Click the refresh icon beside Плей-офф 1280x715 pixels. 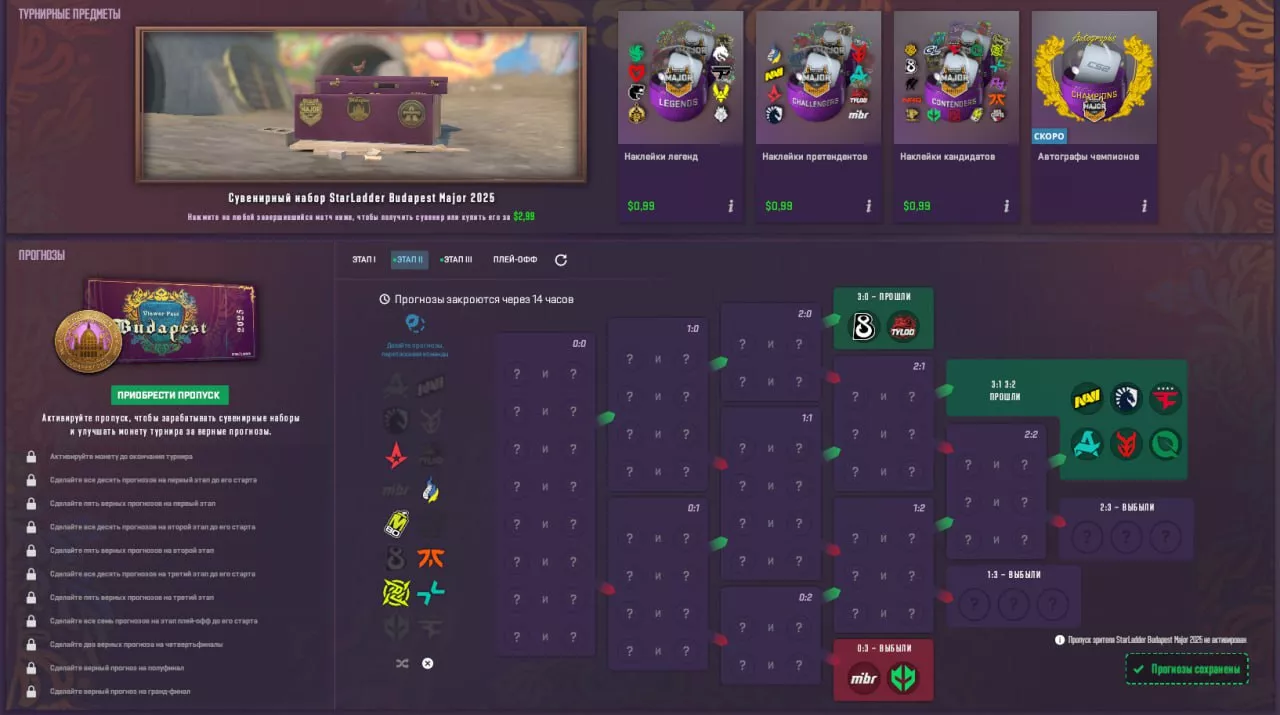coord(561,260)
